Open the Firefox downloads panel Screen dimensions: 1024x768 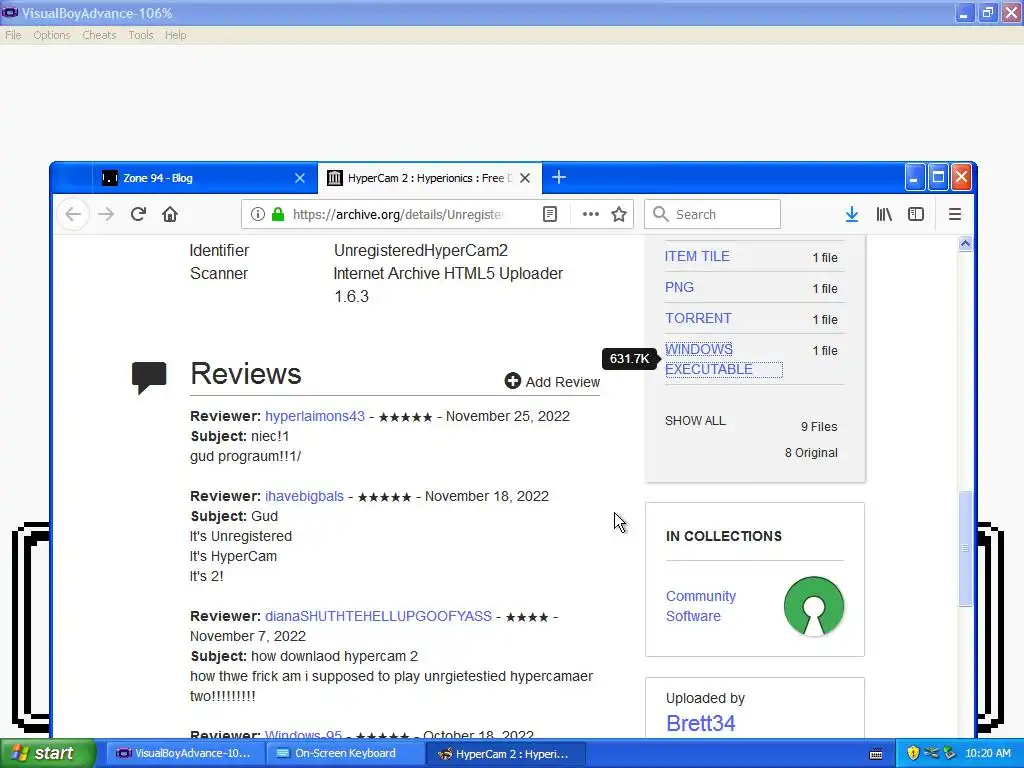click(852, 214)
